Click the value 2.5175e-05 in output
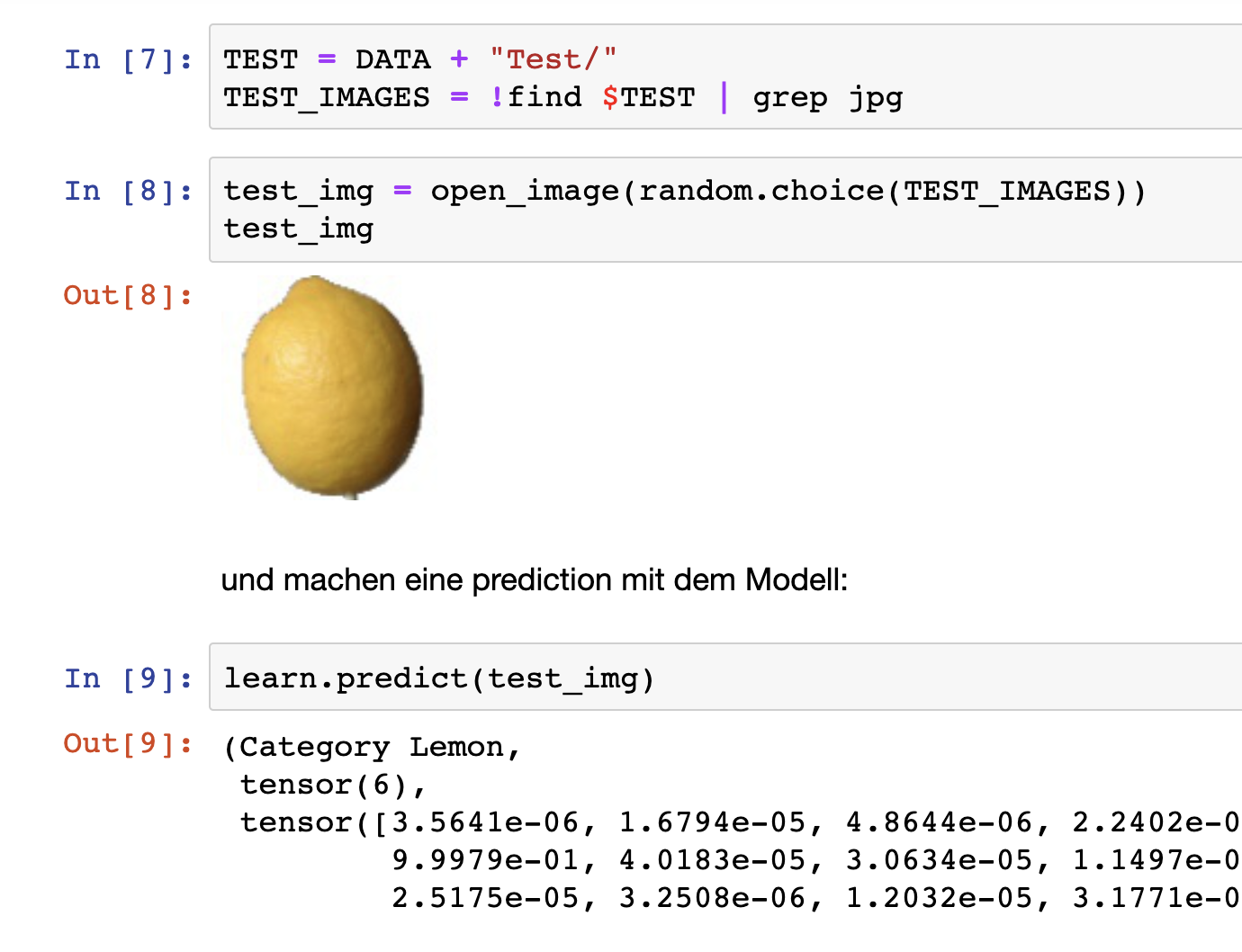 (486, 898)
